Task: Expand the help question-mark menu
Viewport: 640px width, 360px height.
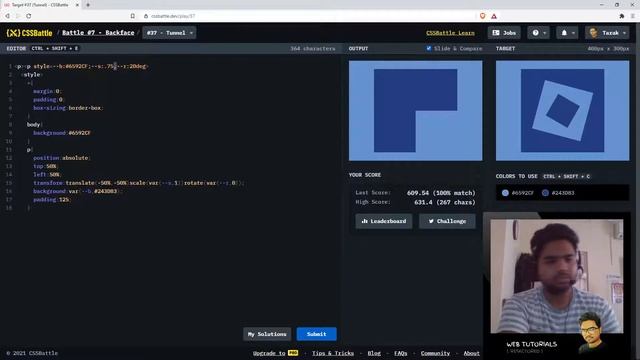Action: tap(538, 33)
